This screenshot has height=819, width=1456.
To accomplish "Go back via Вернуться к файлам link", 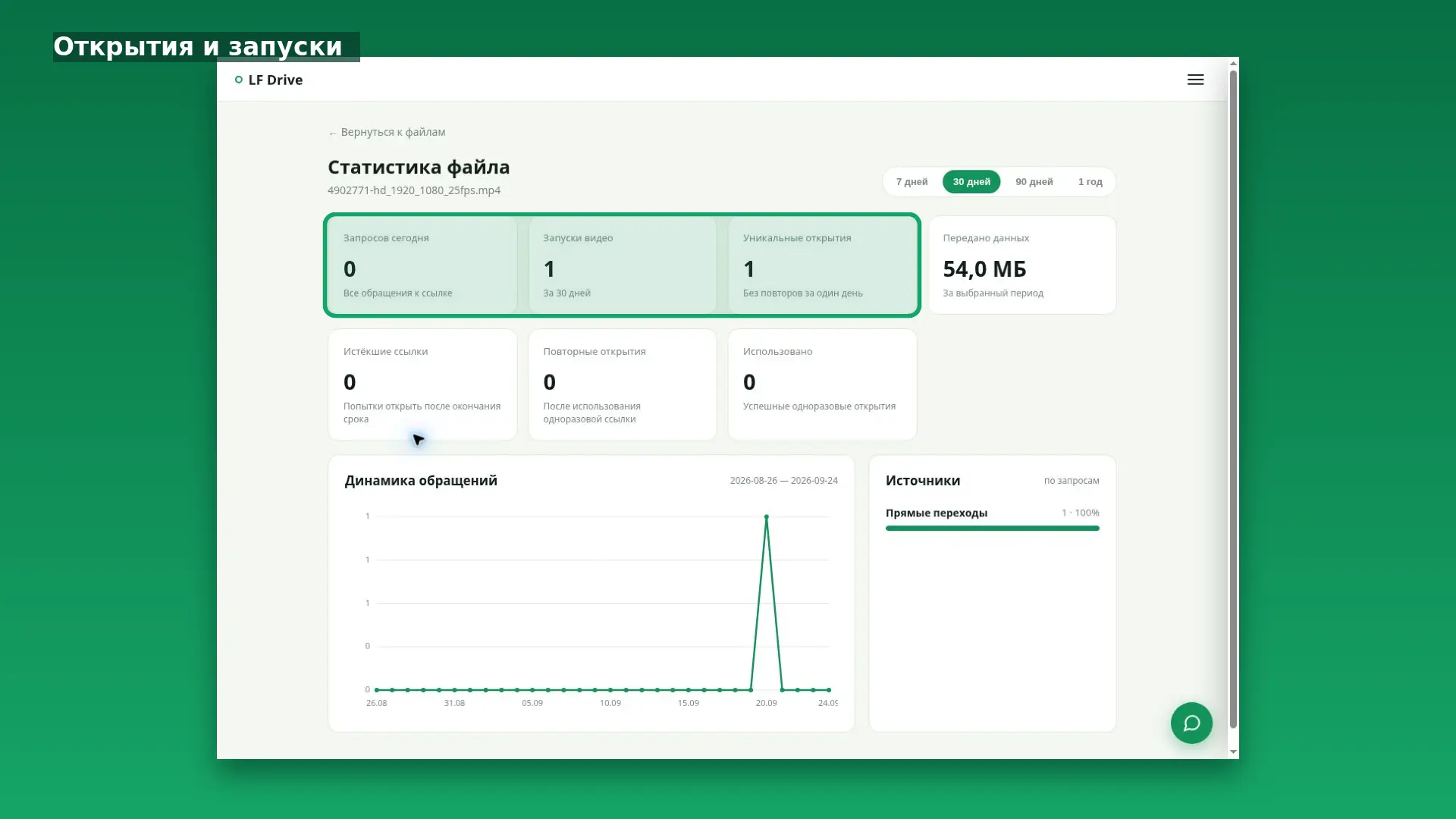I will pyautogui.click(x=387, y=132).
